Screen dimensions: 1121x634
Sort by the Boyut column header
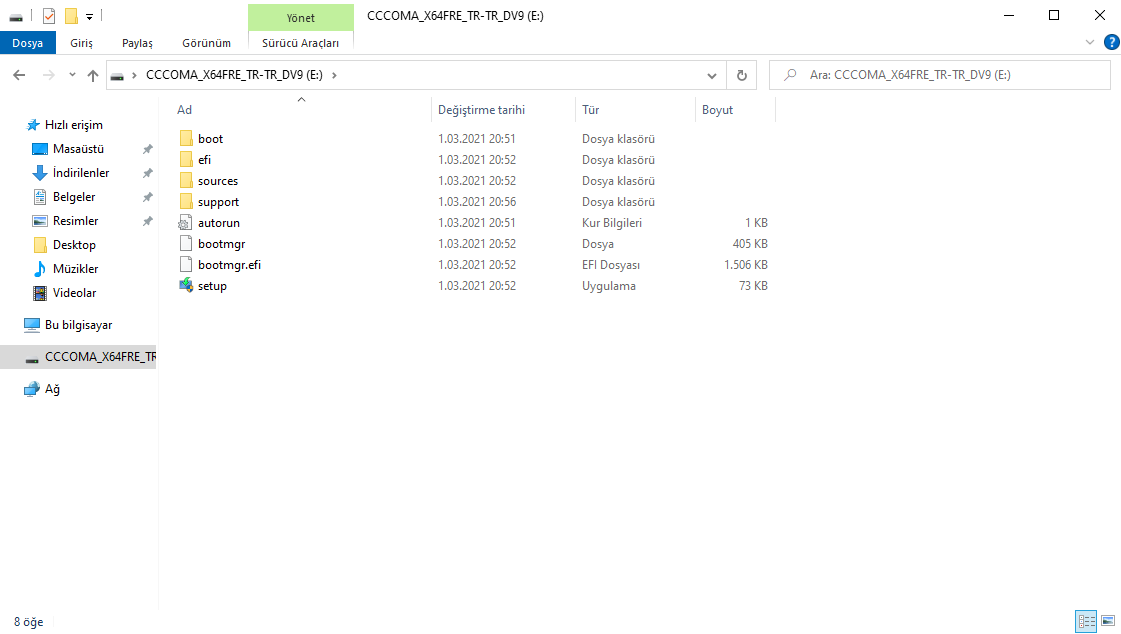click(717, 110)
